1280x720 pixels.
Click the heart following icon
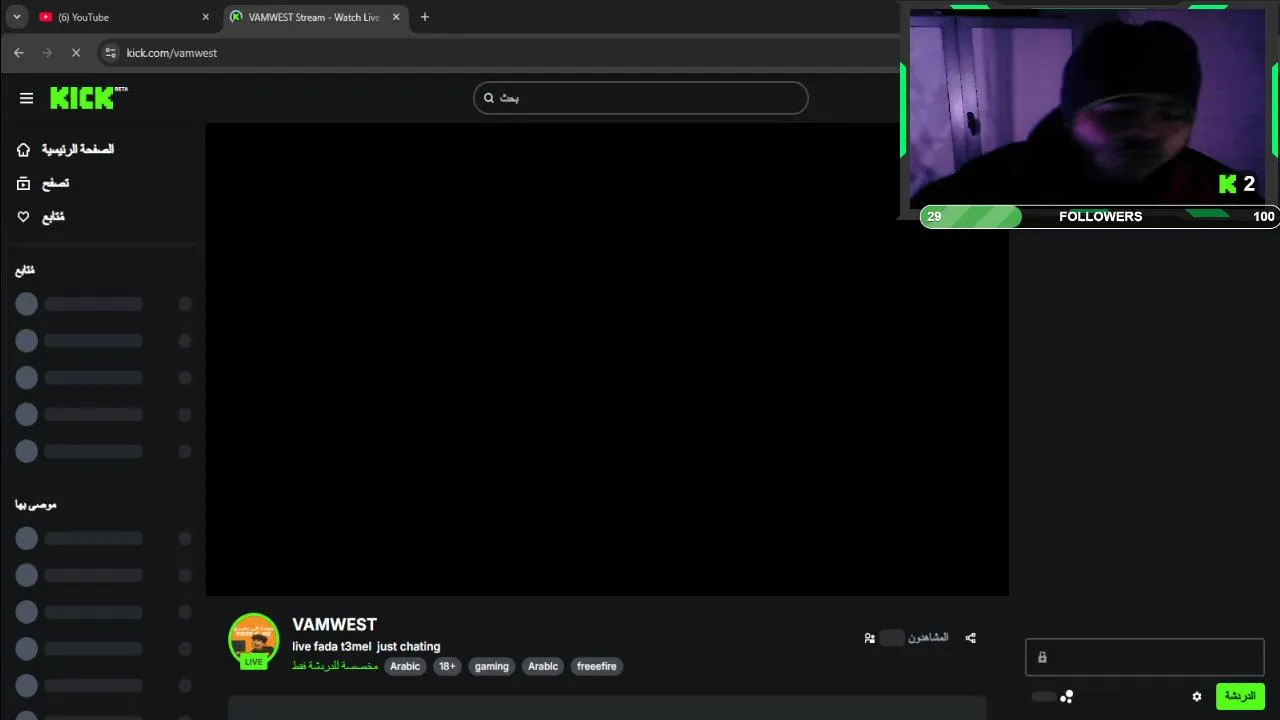pyautogui.click(x=24, y=217)
